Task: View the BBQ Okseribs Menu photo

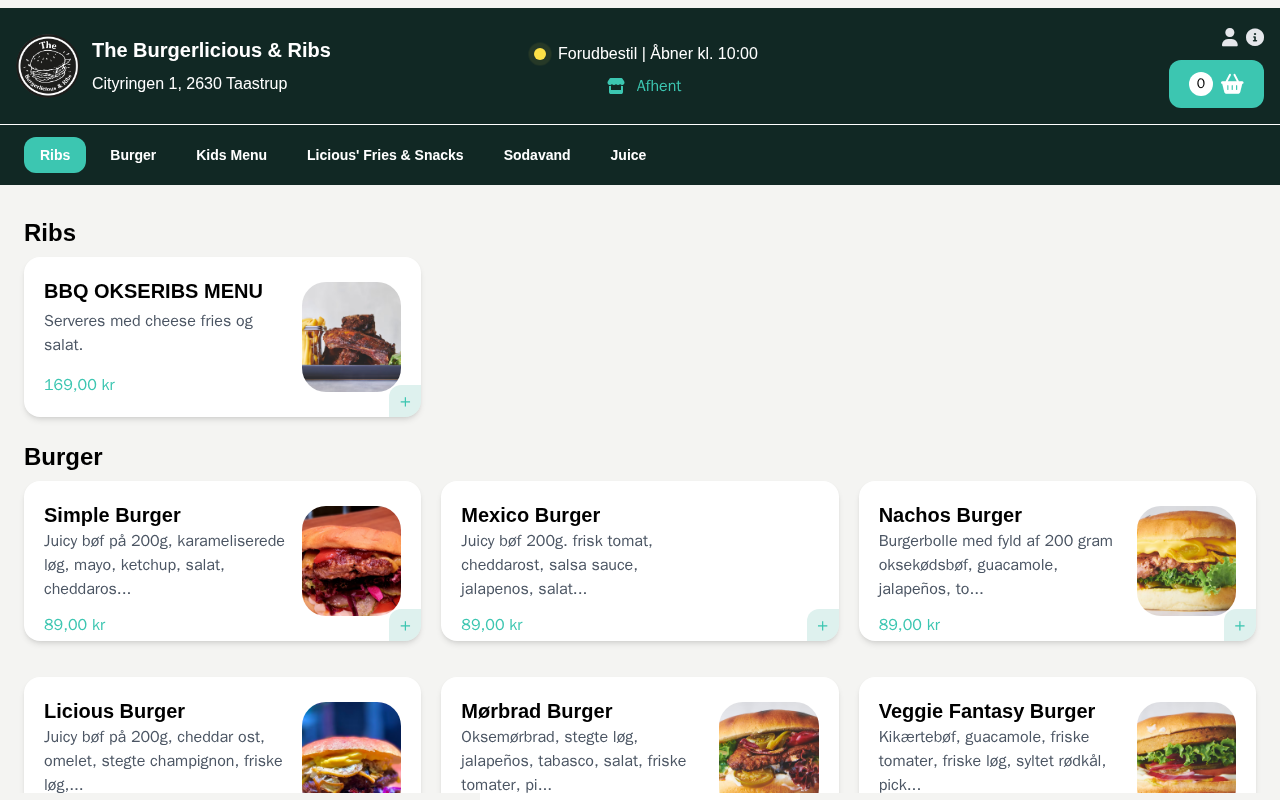Action: click(351, 337)
